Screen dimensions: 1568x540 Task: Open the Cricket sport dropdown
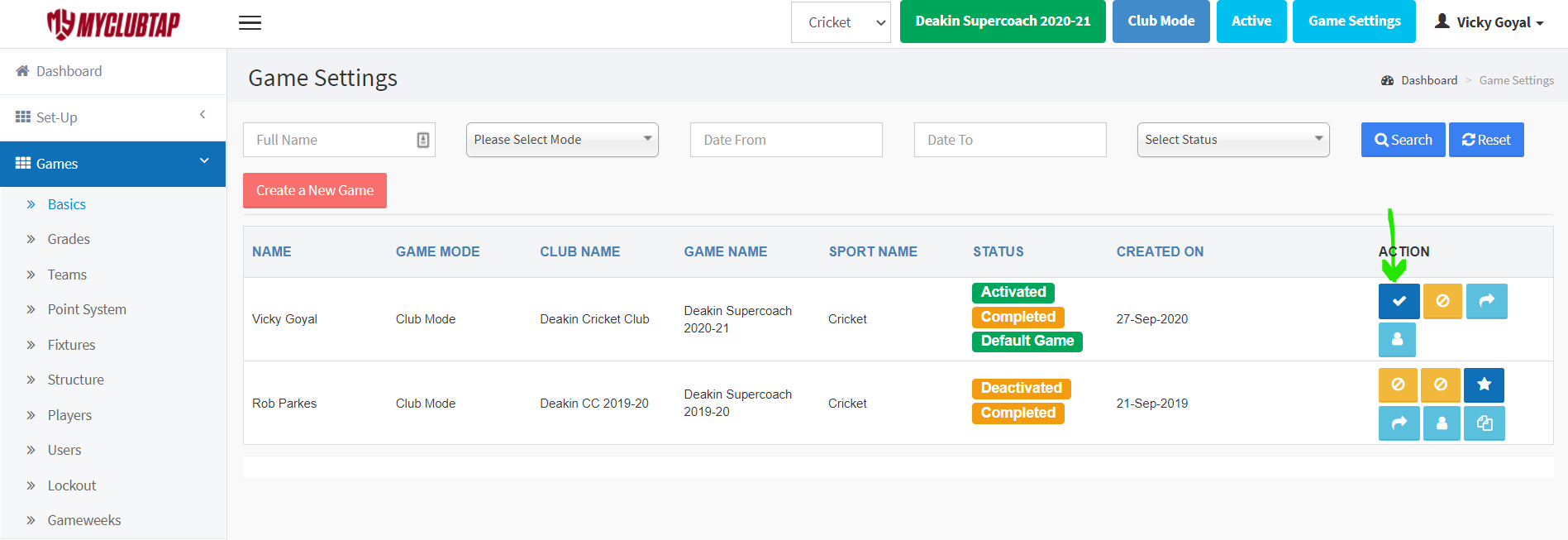tap(841, 22)
